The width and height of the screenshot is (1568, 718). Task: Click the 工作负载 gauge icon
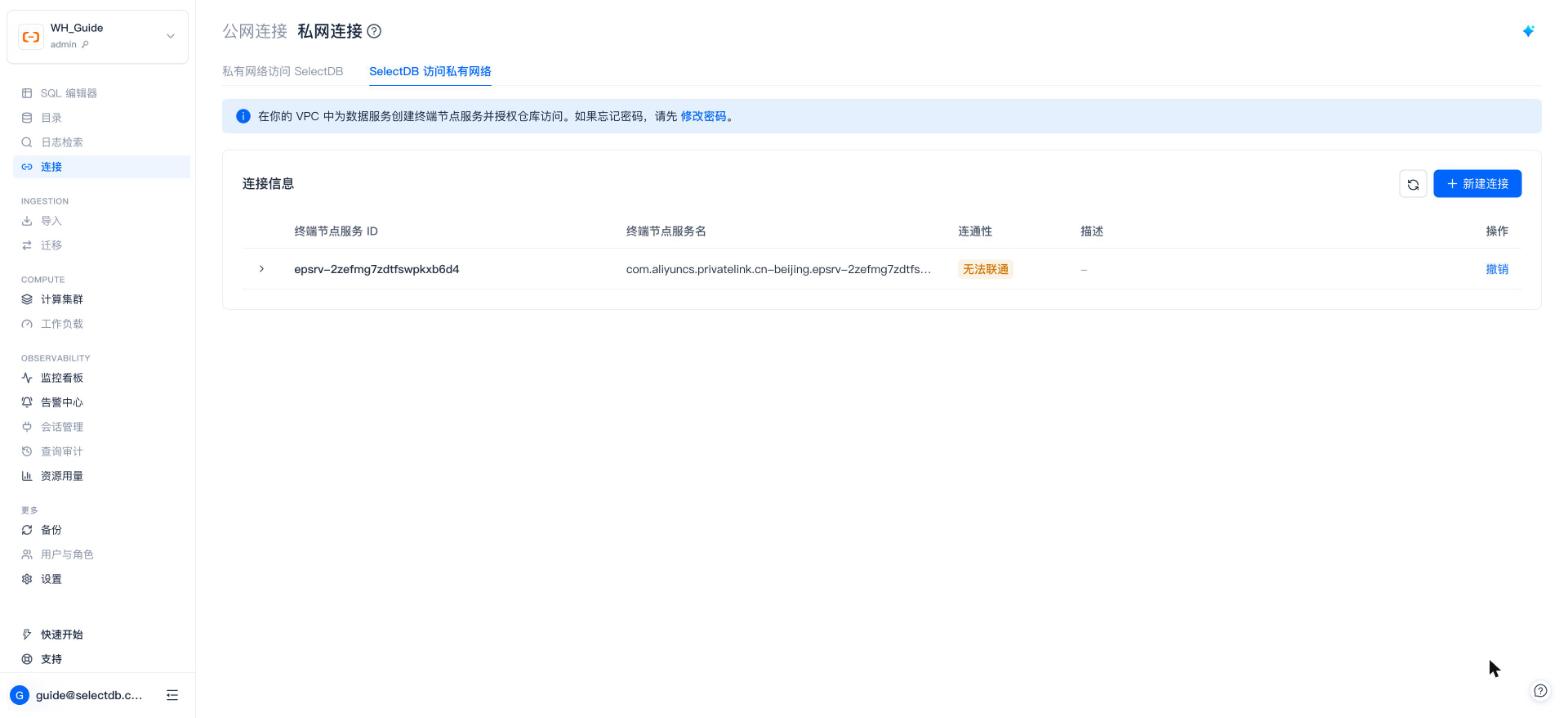point(27,324)
